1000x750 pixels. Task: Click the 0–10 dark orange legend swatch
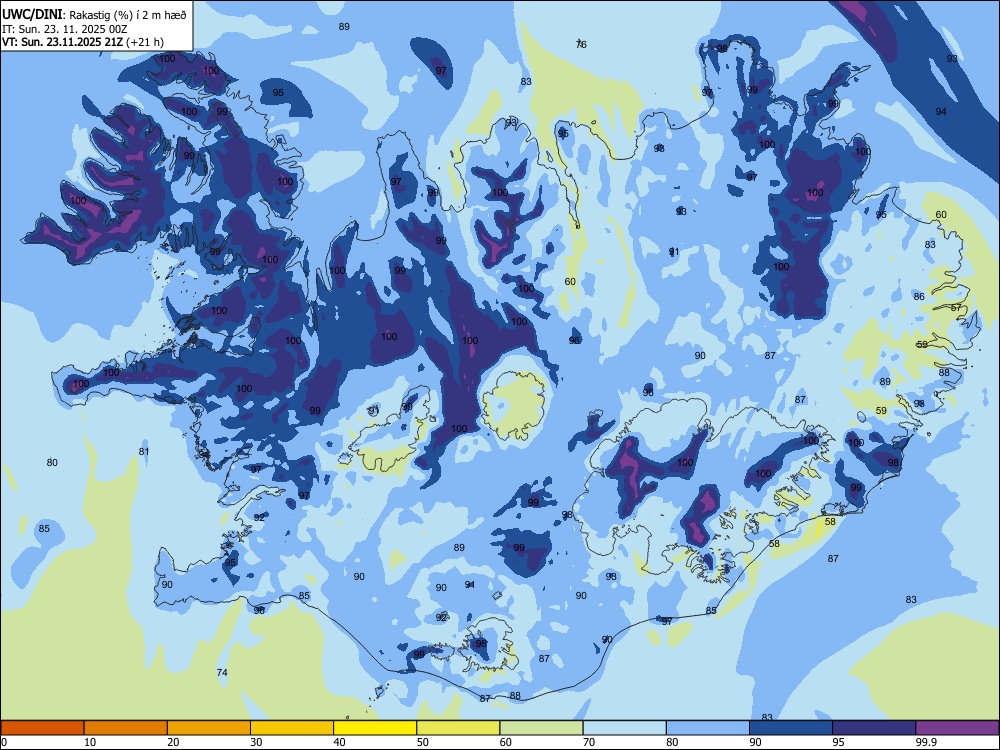(42, 728)
